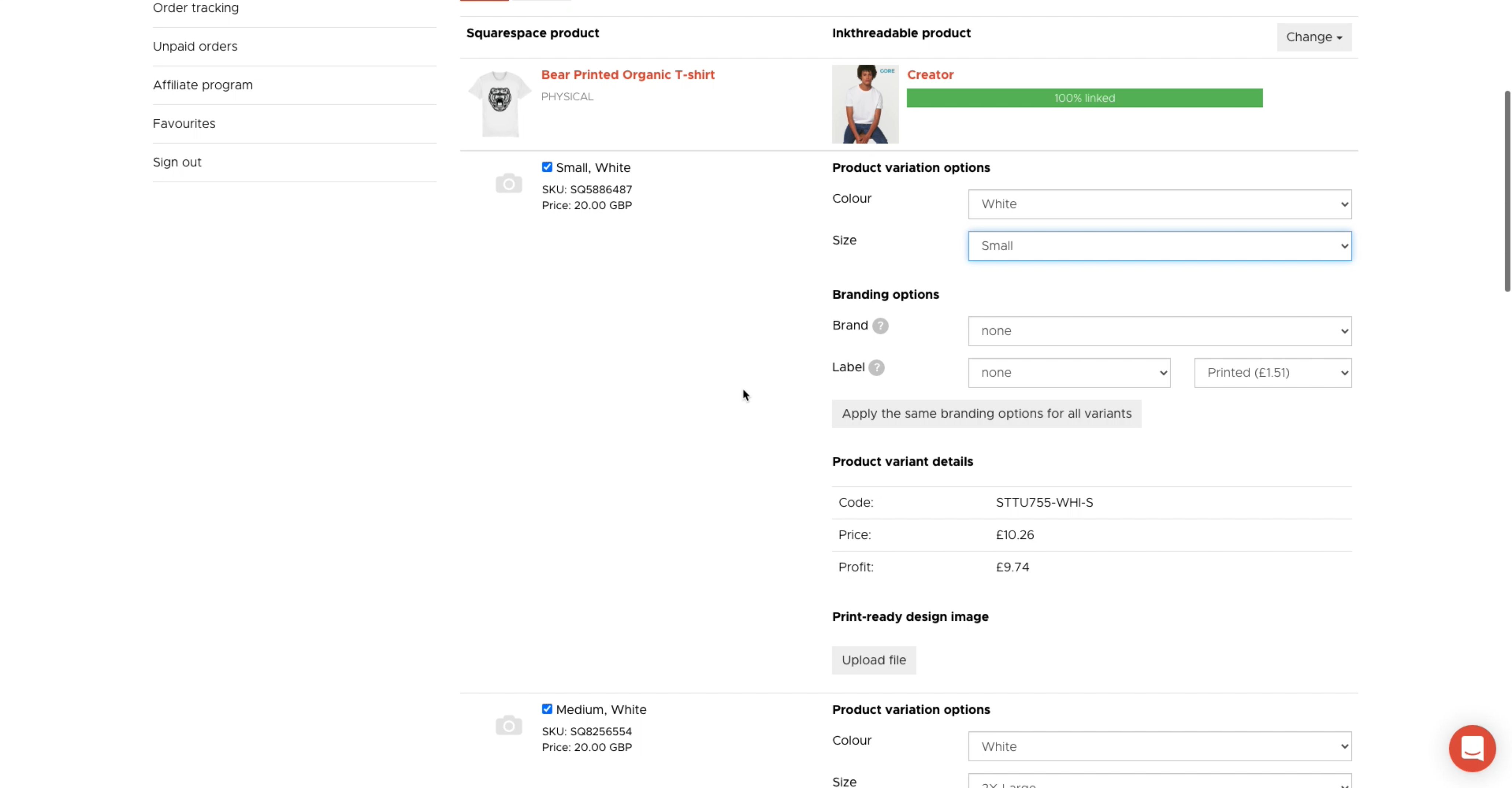Click the Brand help question mark icon
Image resolution: width=1512 pixels, height=788 pixels.
(880, 326)
